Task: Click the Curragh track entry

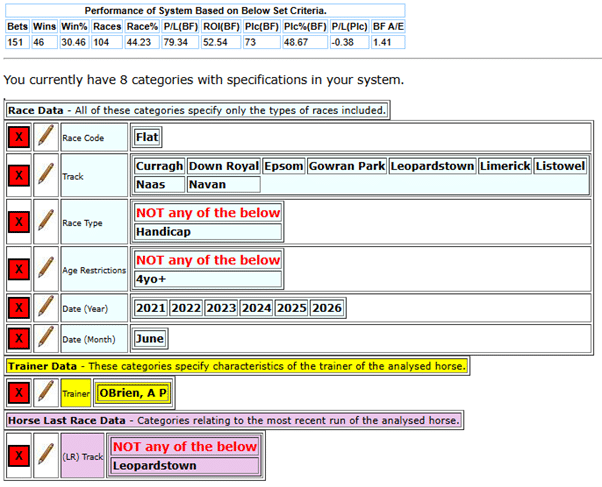Action: 159,166
